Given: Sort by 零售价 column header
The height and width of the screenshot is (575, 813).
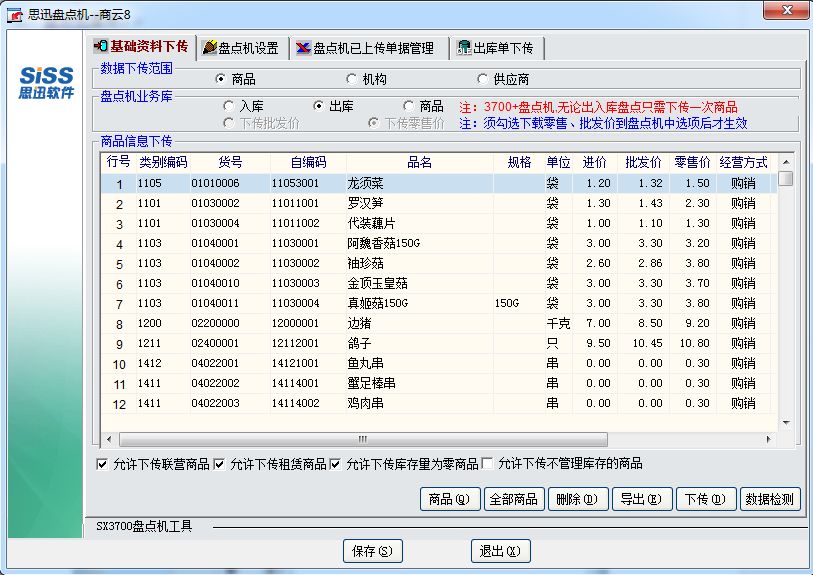Looking at the screenshot, I should [x=692, y=162].
